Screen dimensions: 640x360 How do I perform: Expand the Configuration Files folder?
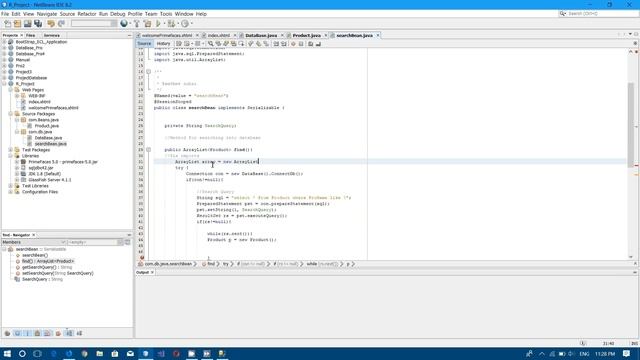click(11, 192)
